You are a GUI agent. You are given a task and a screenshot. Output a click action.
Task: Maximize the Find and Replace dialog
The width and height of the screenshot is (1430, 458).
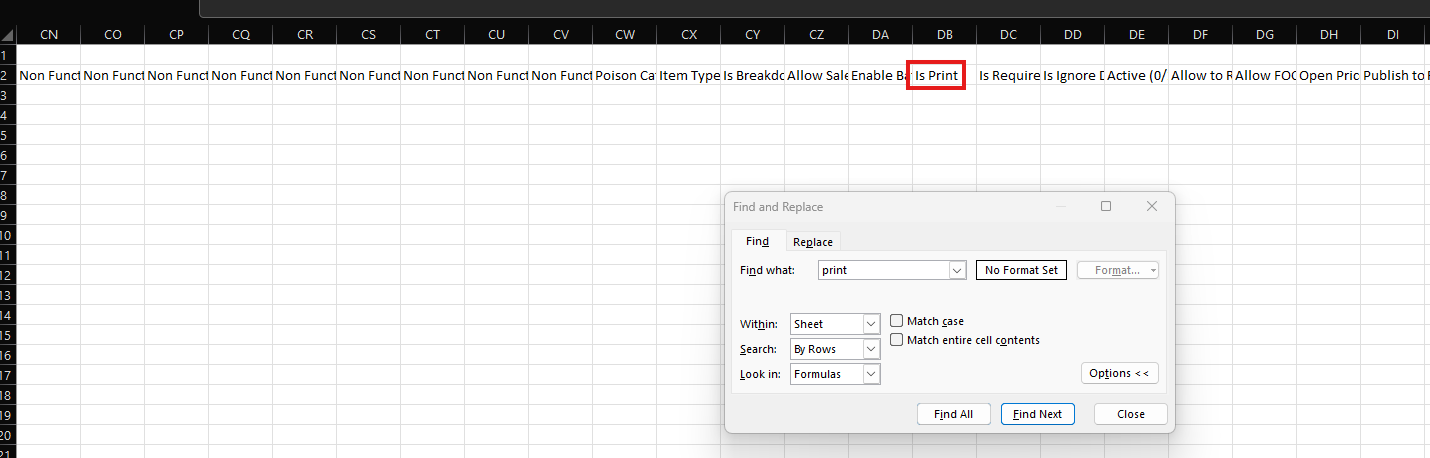pyautogui.click(x=1106, y=206)
